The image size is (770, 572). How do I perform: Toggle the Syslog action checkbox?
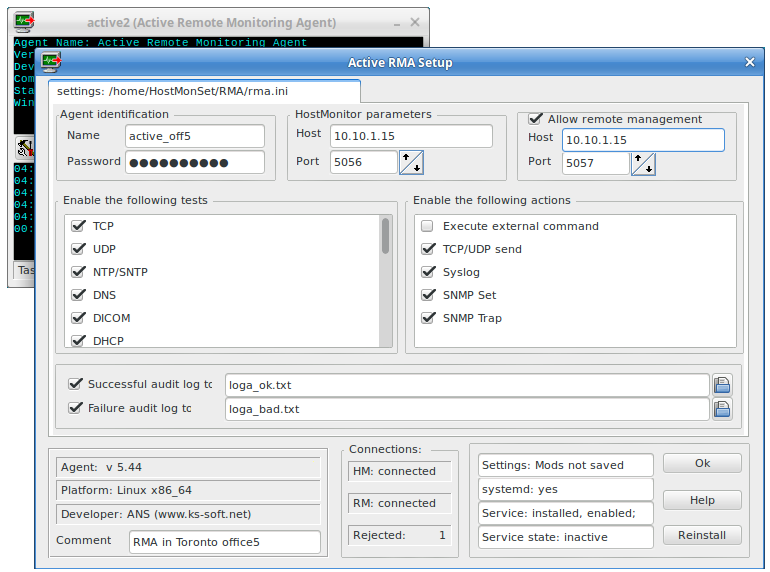pyautogui.click(x=428, y=272)
